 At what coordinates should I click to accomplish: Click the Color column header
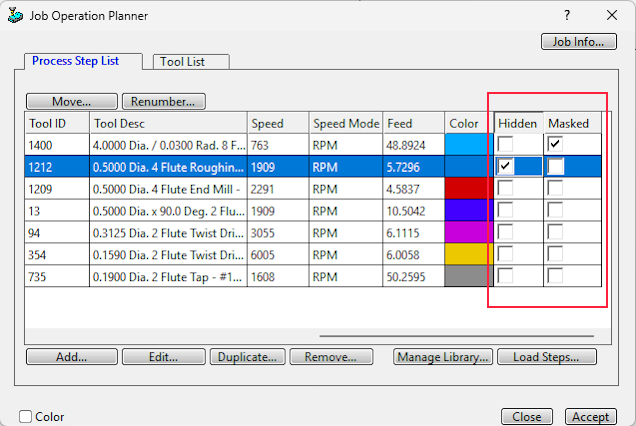coord(469,123)
